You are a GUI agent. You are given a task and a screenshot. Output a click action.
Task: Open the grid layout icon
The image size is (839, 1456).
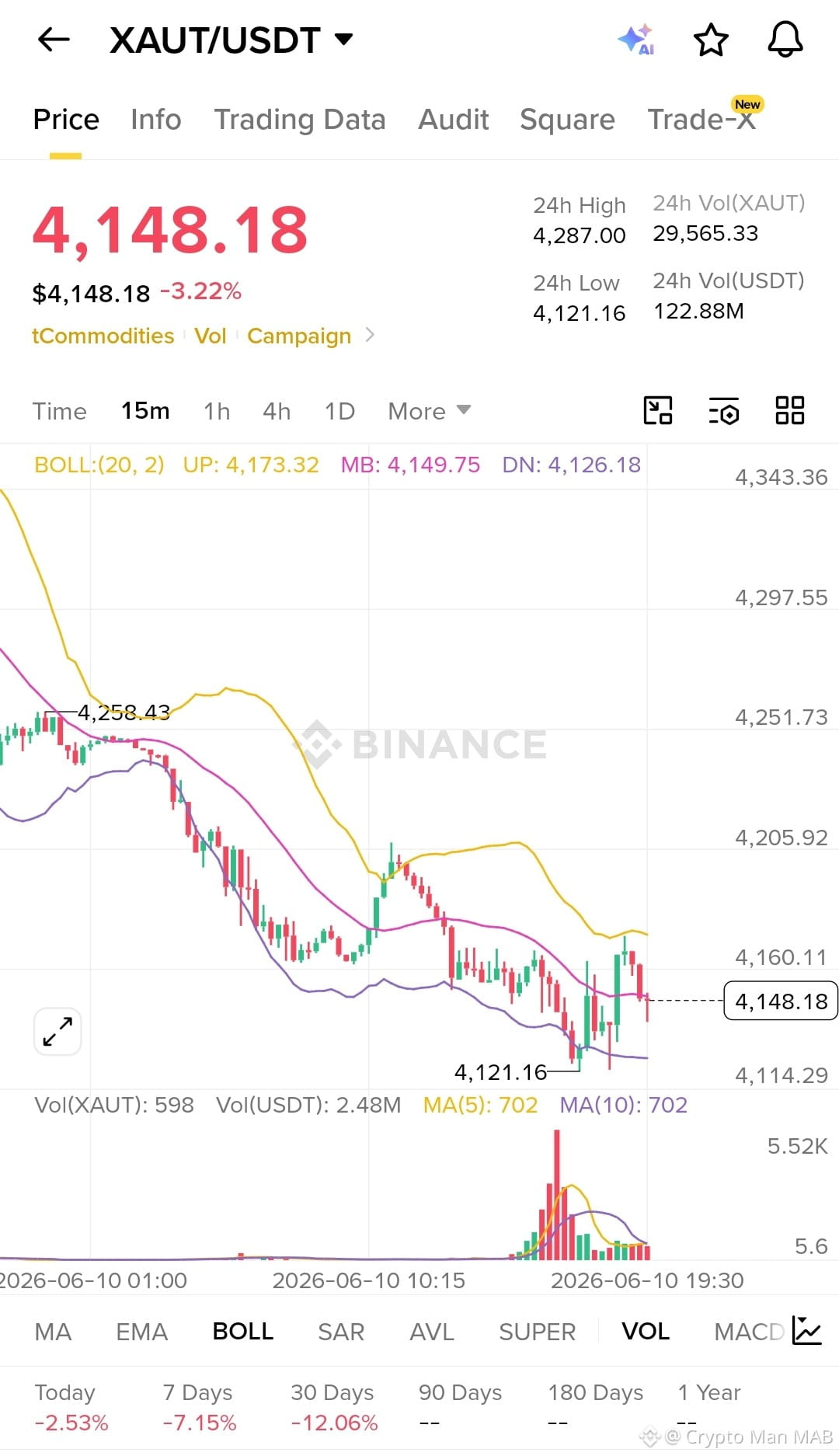pyautogui.click(x=790, y=410)
